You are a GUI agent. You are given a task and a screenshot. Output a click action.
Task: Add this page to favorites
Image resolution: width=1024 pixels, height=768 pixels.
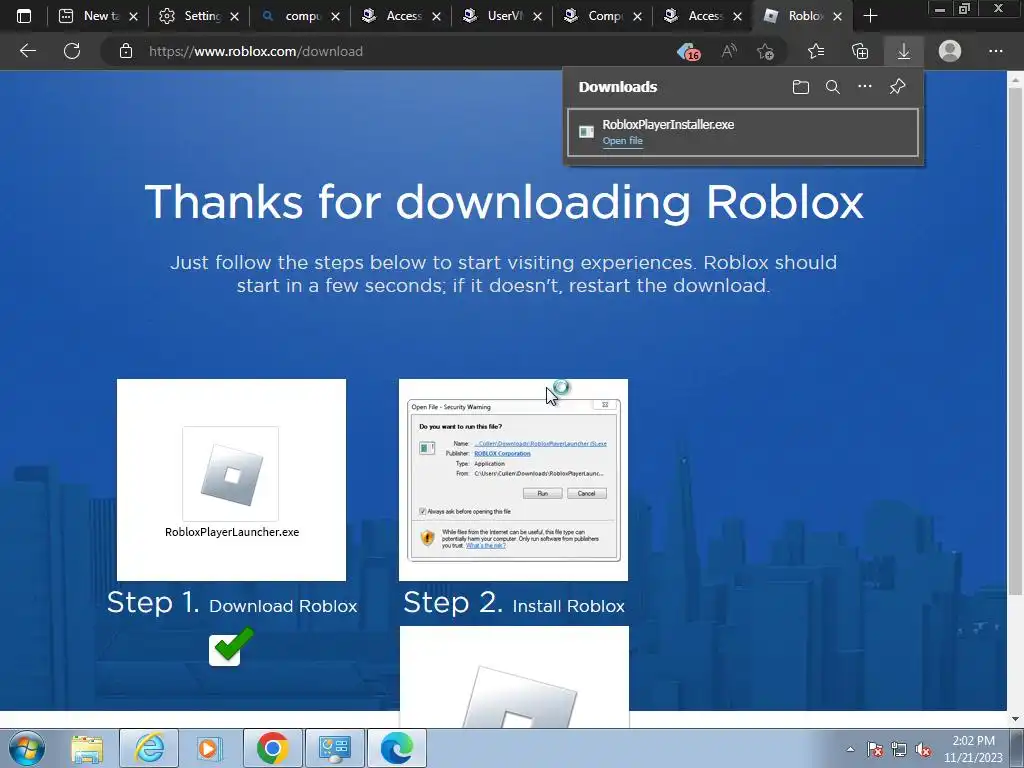[x=765, y=51]
